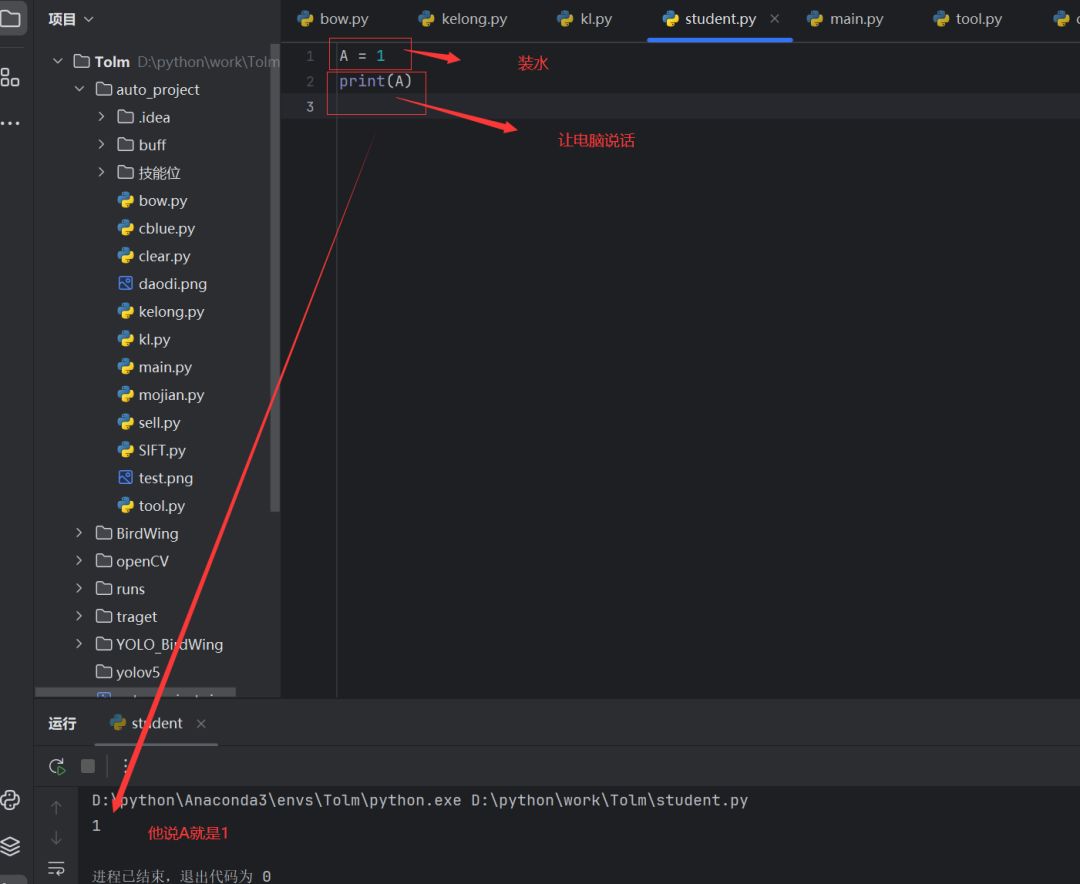Image resolution: width=1080 pixels, height=884 pixels.
Task: Select tool.py in the project tree
Action: point(152,505)
